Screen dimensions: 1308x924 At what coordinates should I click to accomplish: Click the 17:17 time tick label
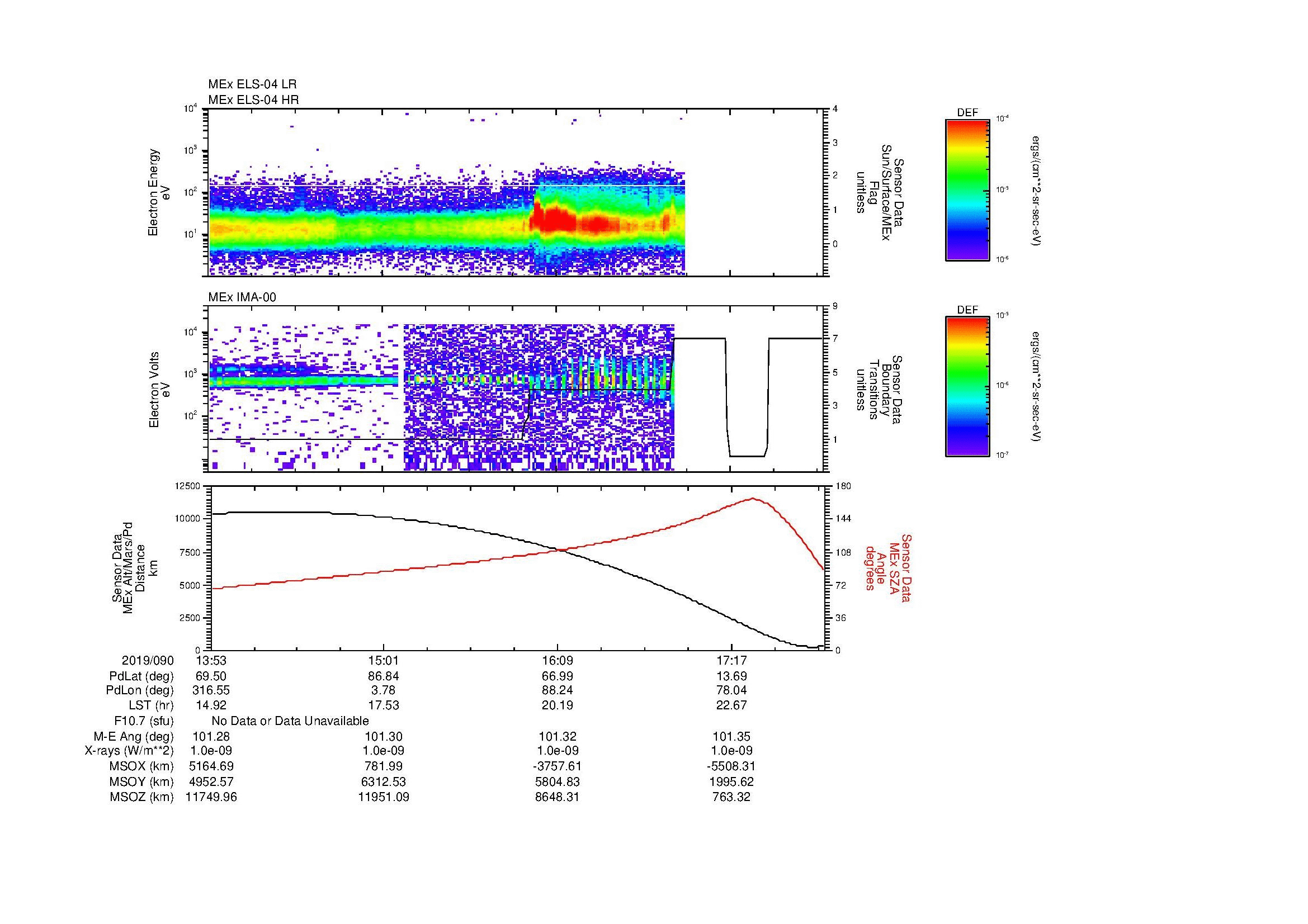click(x=731, y=660)
